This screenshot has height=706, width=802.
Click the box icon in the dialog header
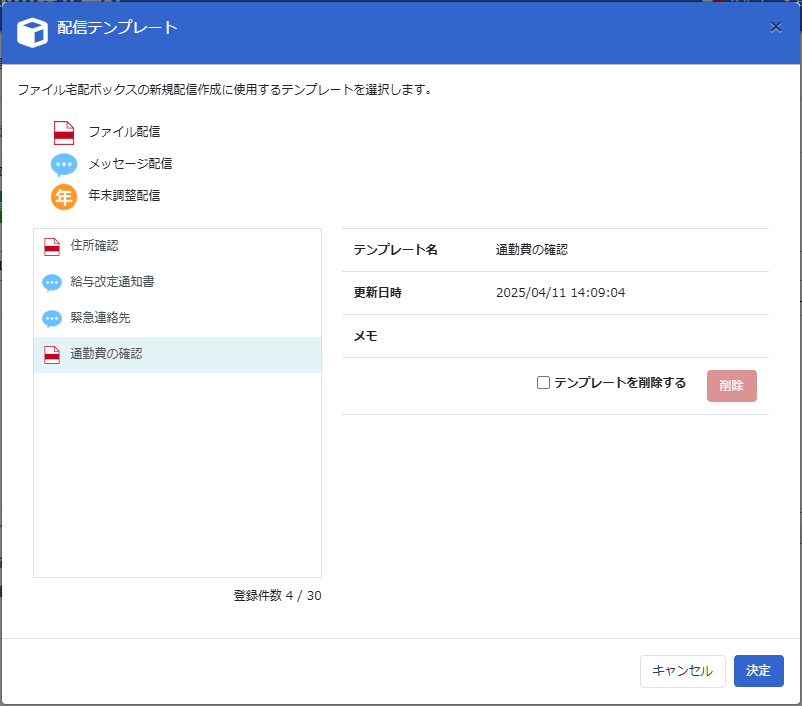33,32
